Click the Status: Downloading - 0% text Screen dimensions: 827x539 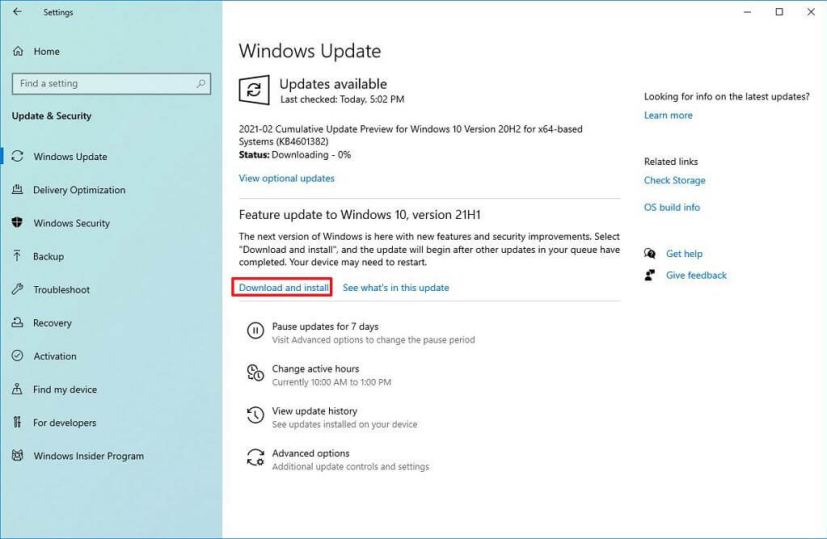(295, 155)
